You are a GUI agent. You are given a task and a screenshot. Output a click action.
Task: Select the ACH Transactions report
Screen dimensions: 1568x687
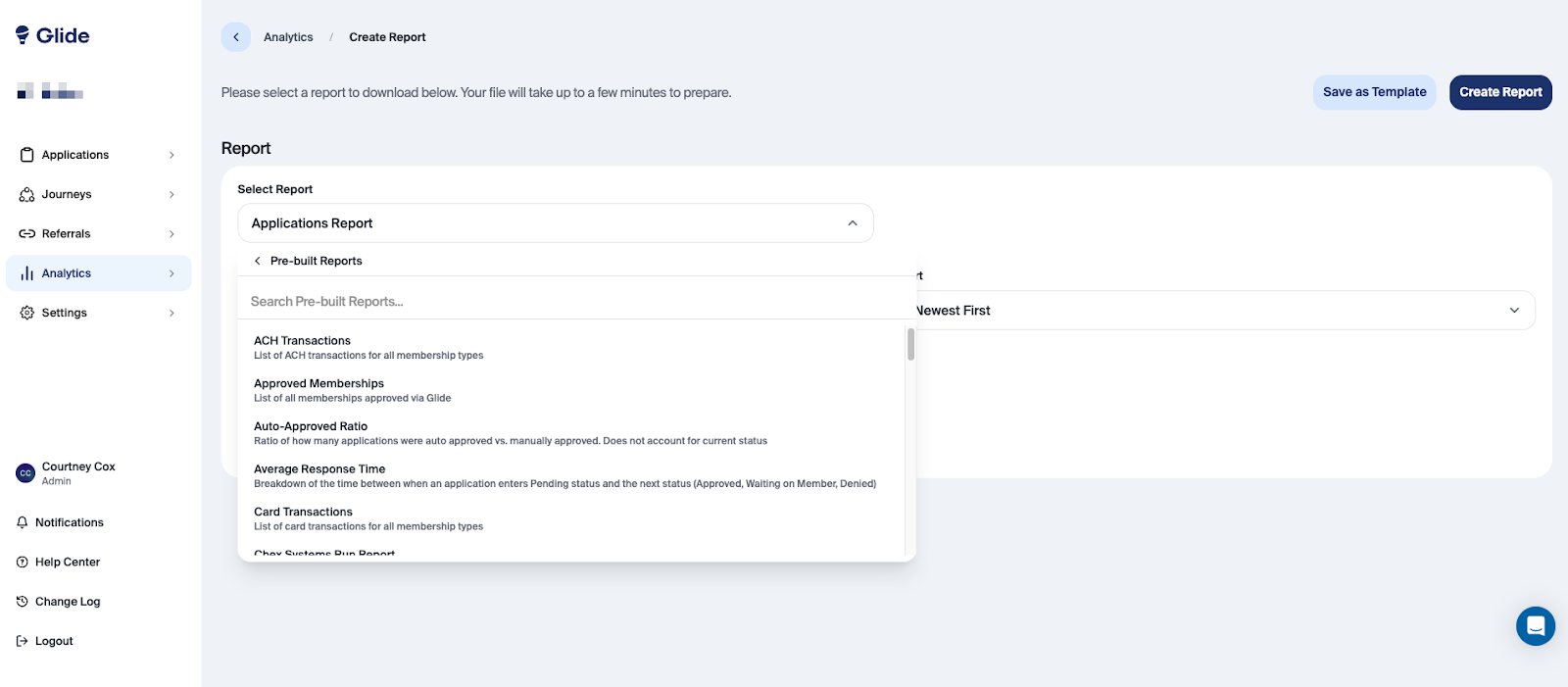(302, 341)
